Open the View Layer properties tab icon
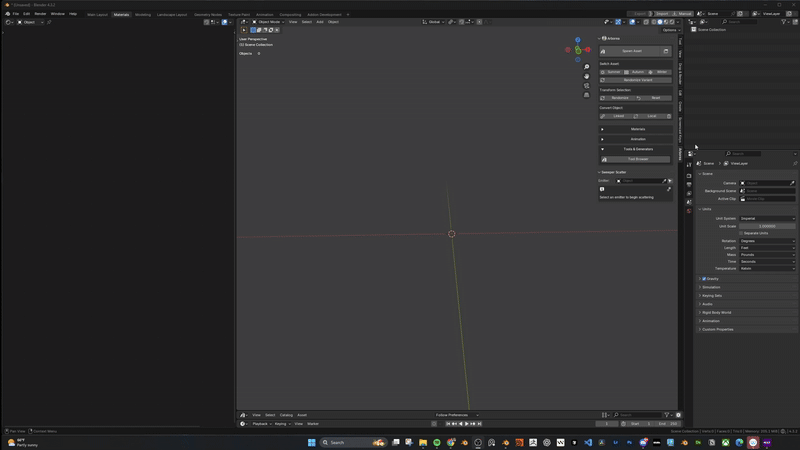Viewport: 800px width, 450px height. 689,193
